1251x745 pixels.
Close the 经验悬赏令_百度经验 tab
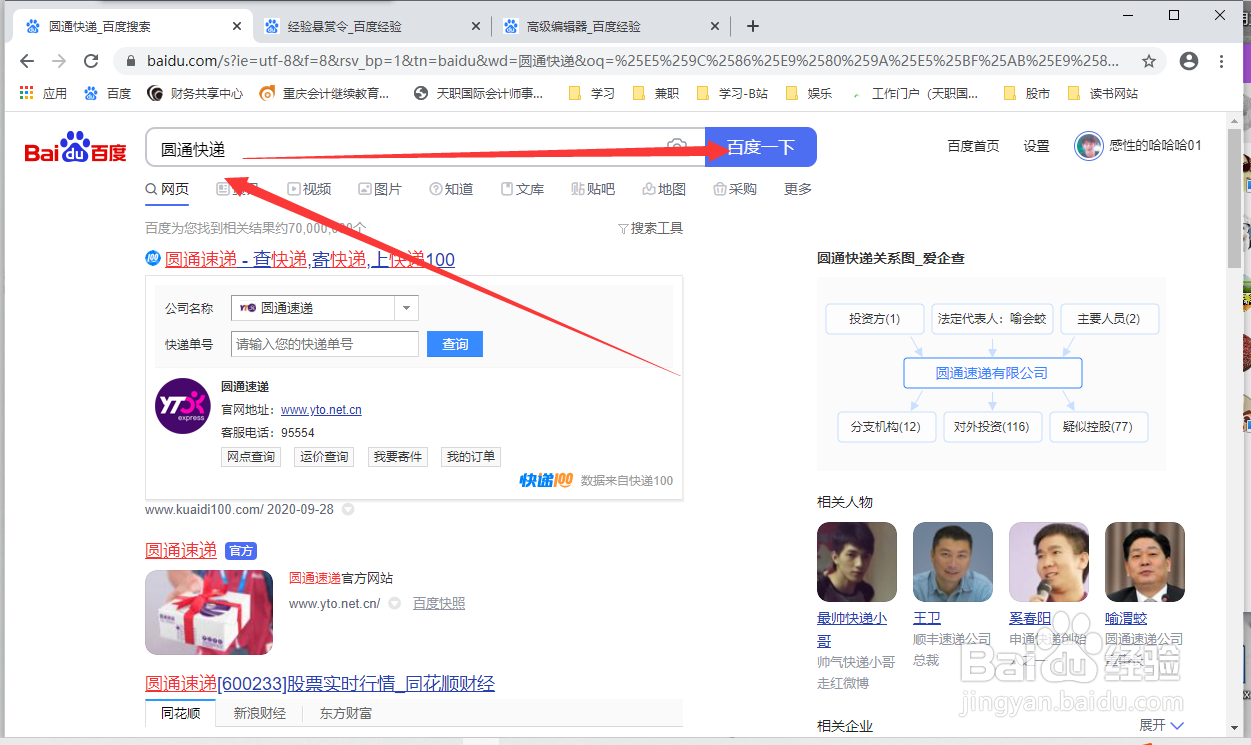(475, 26)
